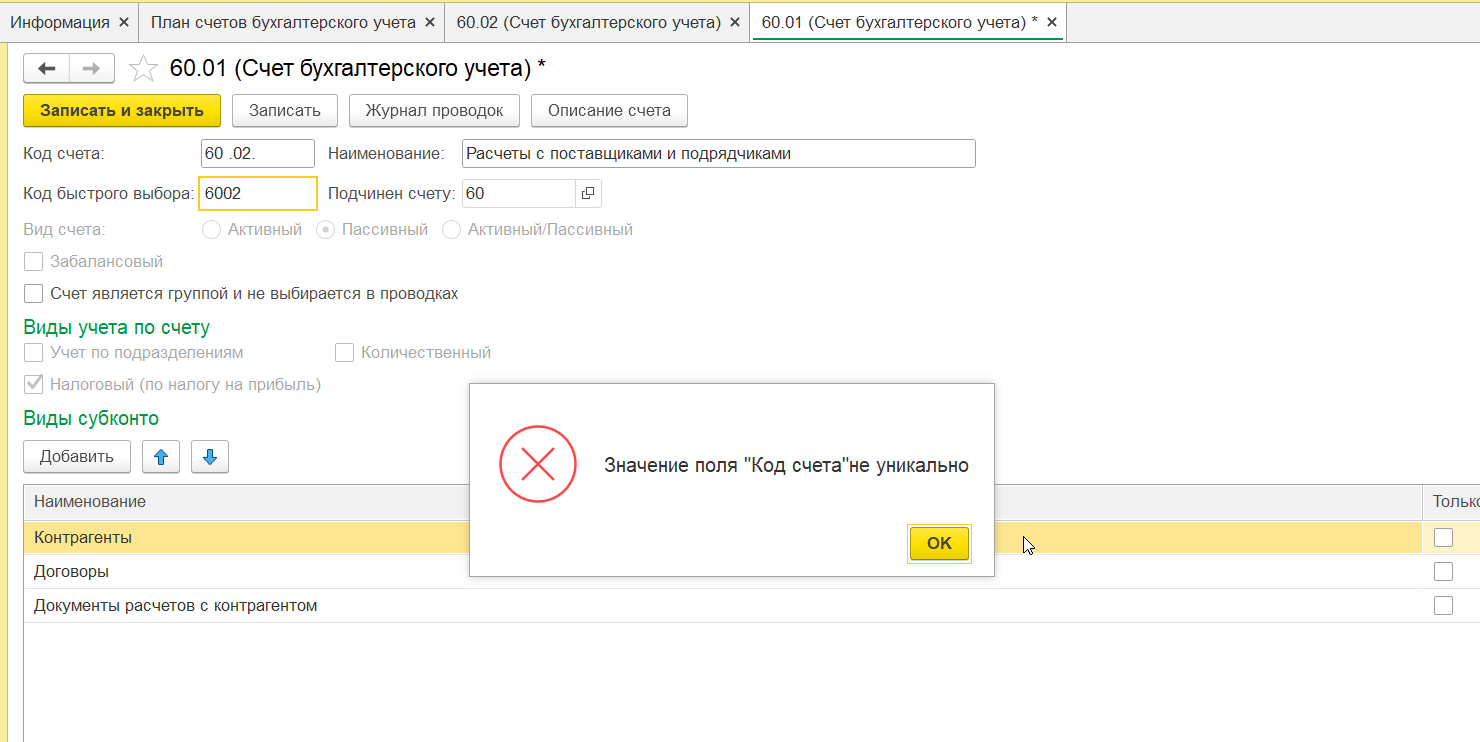Open the parent account 60 link icon

click(588, 193)
